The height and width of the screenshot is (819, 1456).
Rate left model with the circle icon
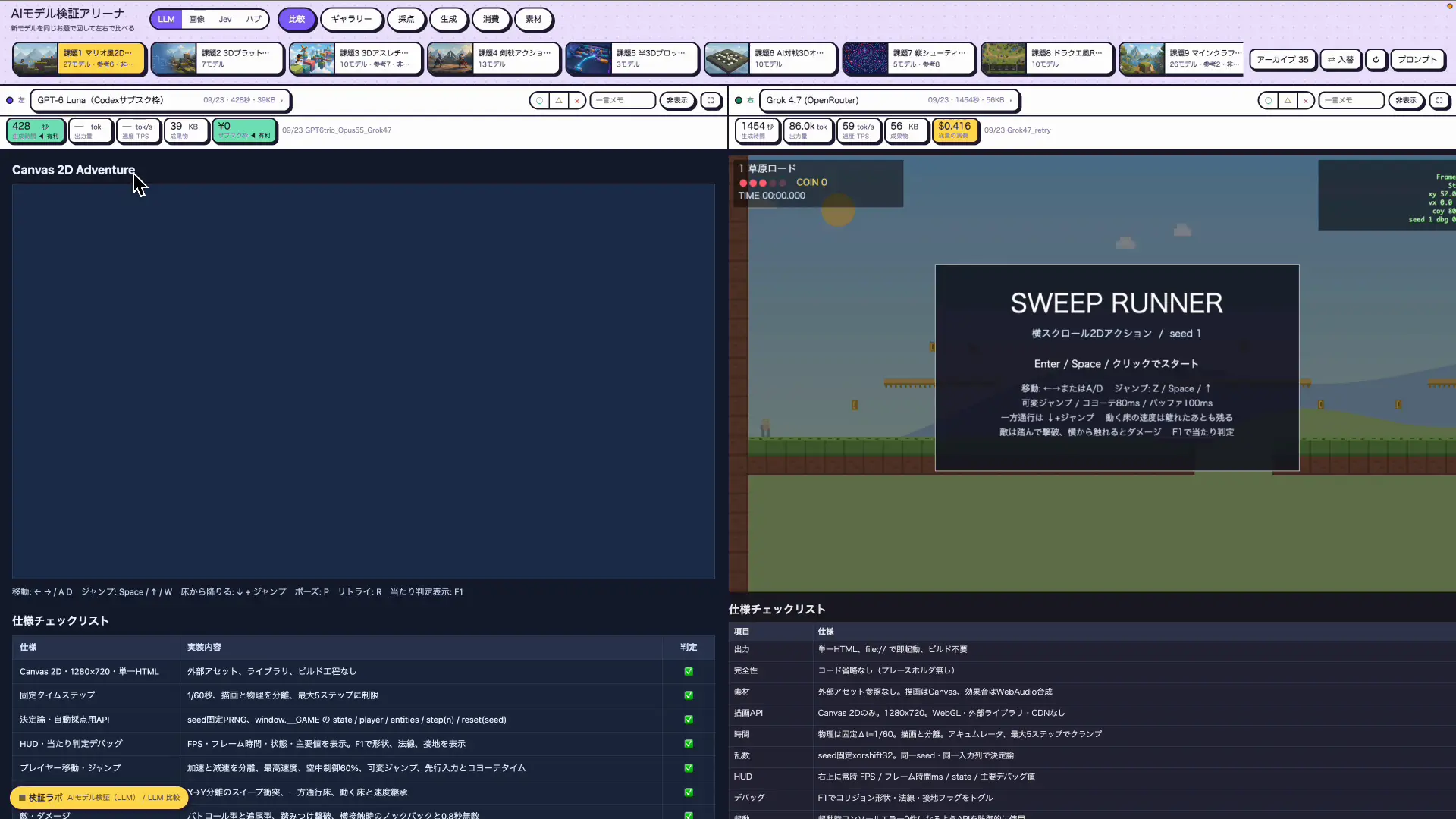pyautogui.click(x=539, y=100)
